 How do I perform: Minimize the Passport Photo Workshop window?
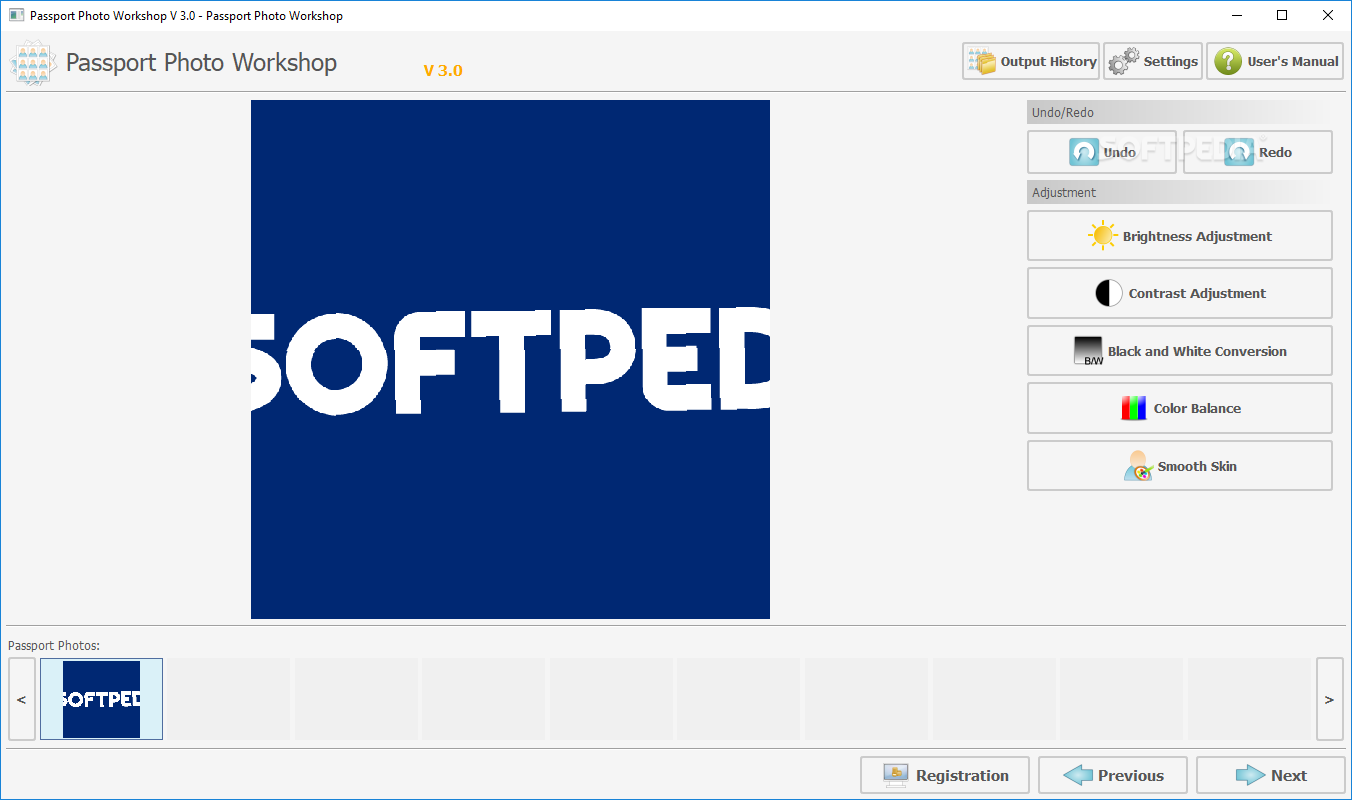pyautogui.click(x=1237, y=15)
